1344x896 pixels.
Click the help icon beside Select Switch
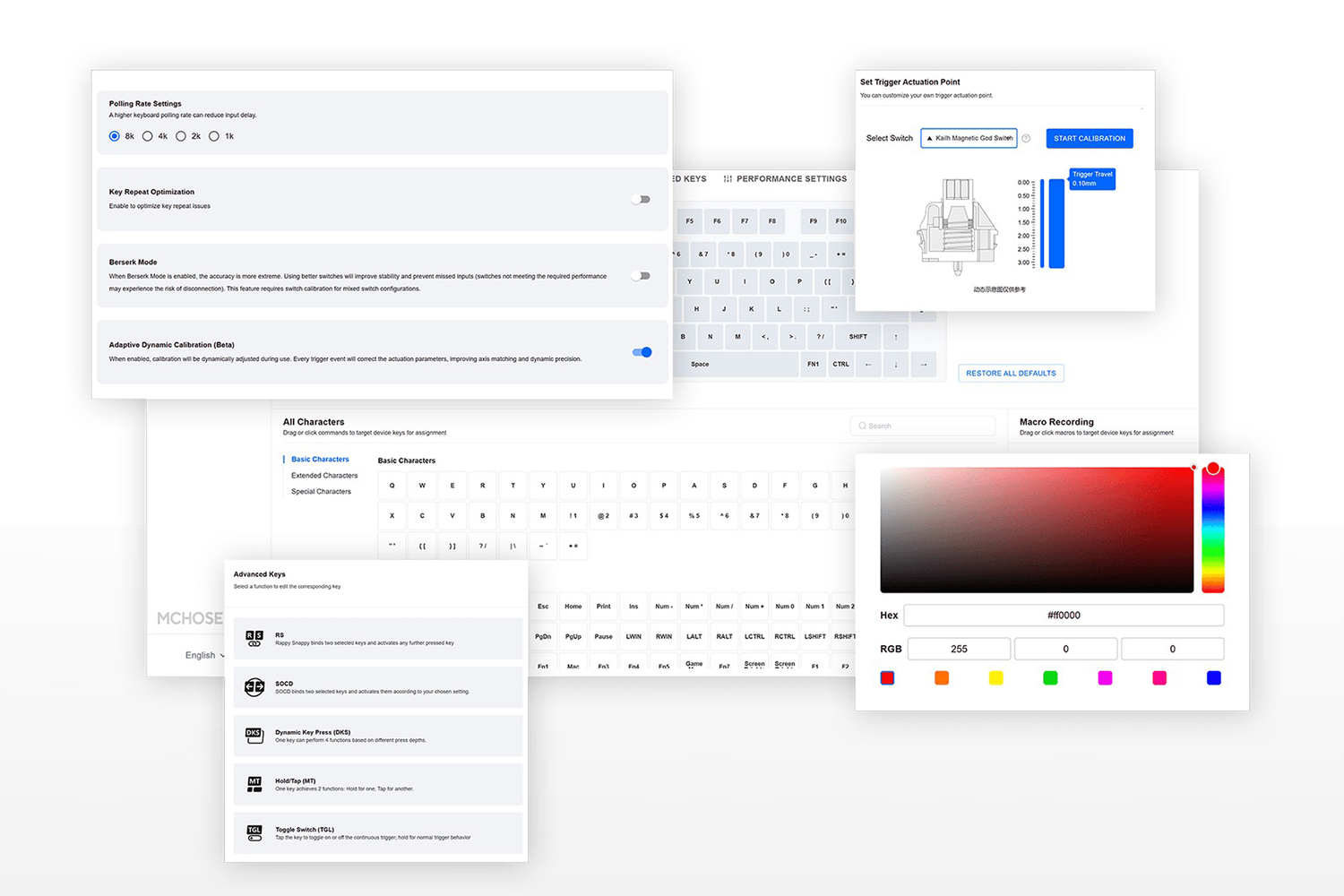tap(1026, 138)
